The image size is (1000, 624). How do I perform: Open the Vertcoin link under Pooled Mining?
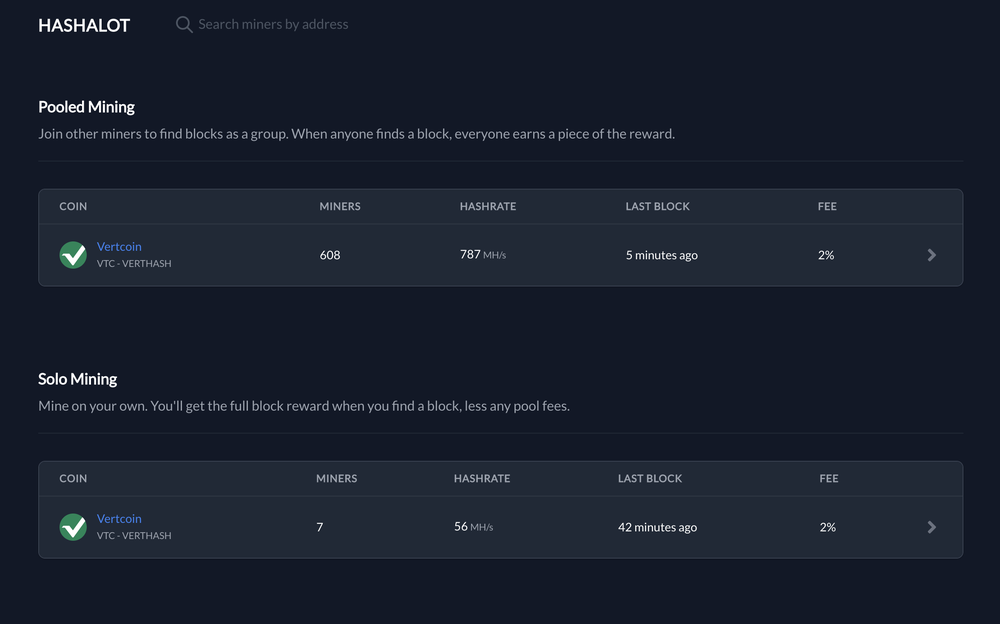119,246
